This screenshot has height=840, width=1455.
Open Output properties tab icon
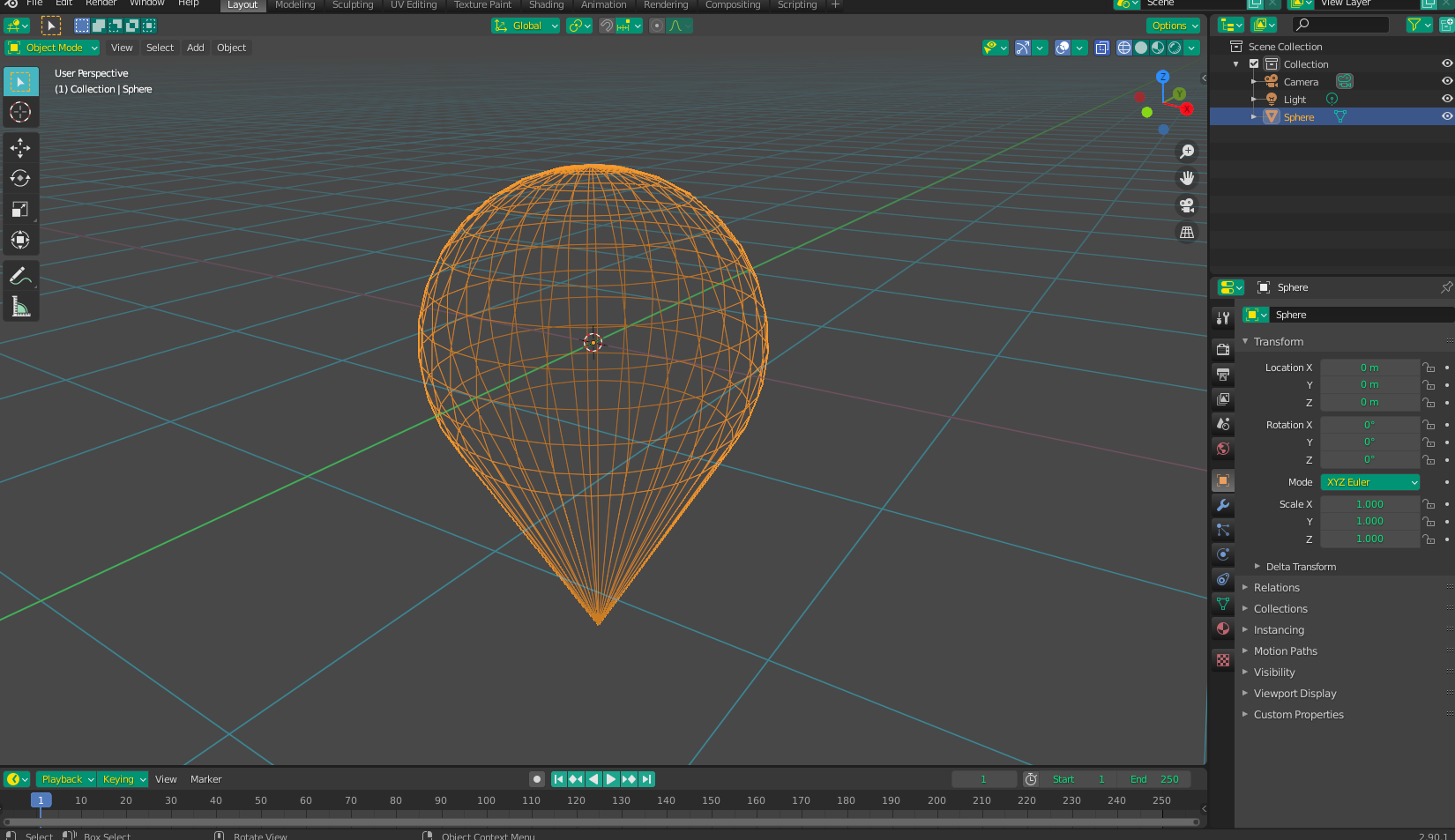tap(1223, 374)
